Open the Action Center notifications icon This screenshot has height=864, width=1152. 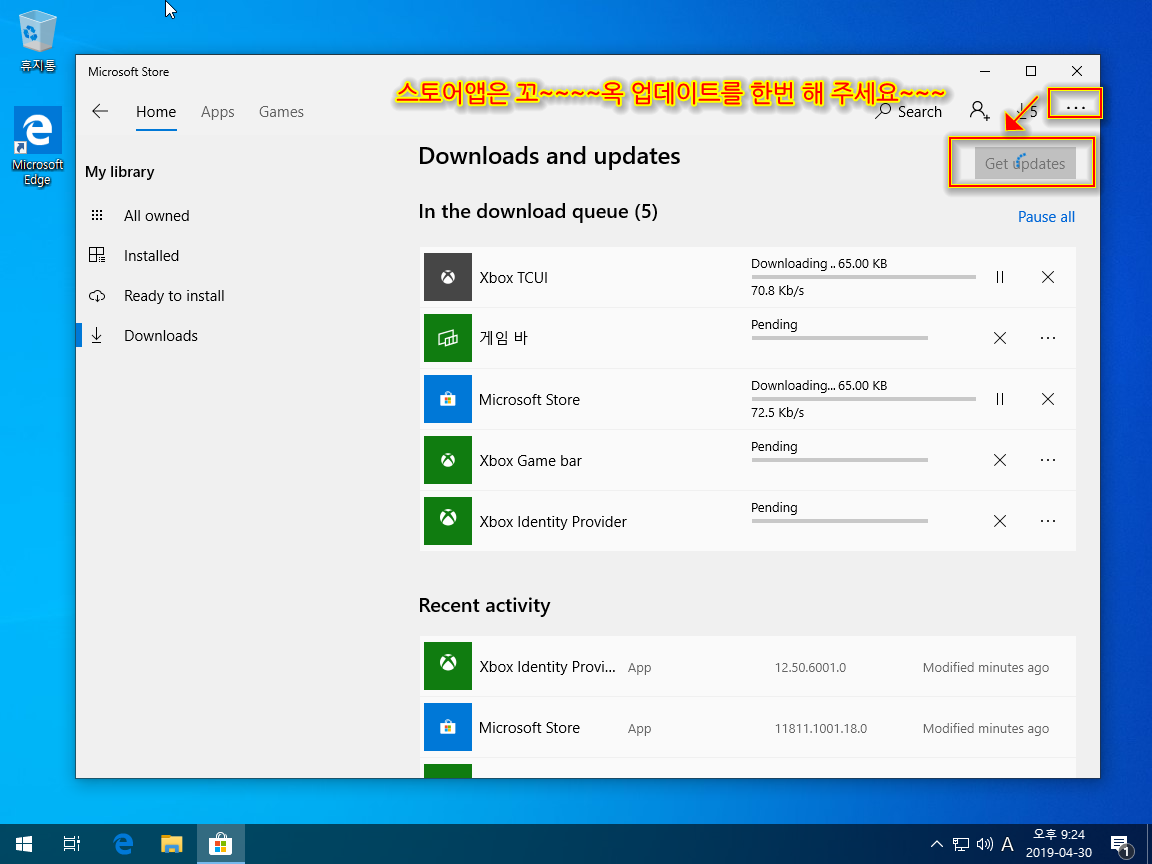click(1120, 845)
